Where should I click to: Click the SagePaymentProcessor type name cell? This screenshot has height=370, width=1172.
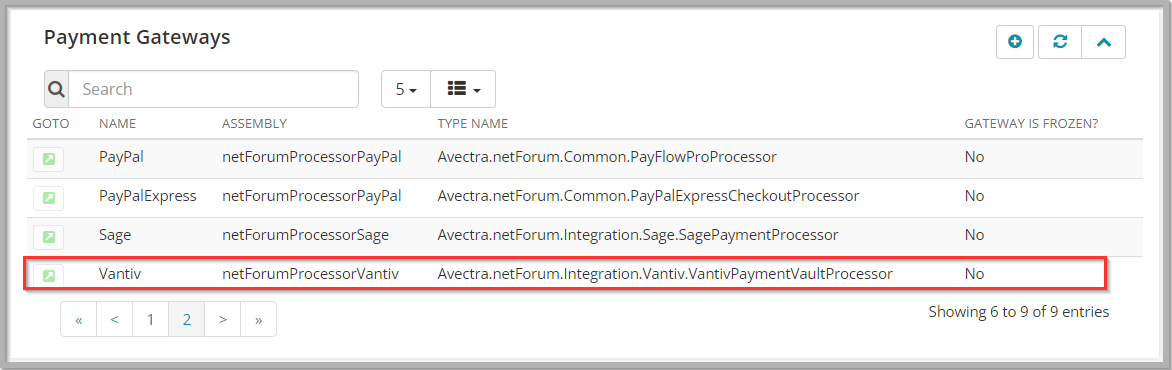638,235
